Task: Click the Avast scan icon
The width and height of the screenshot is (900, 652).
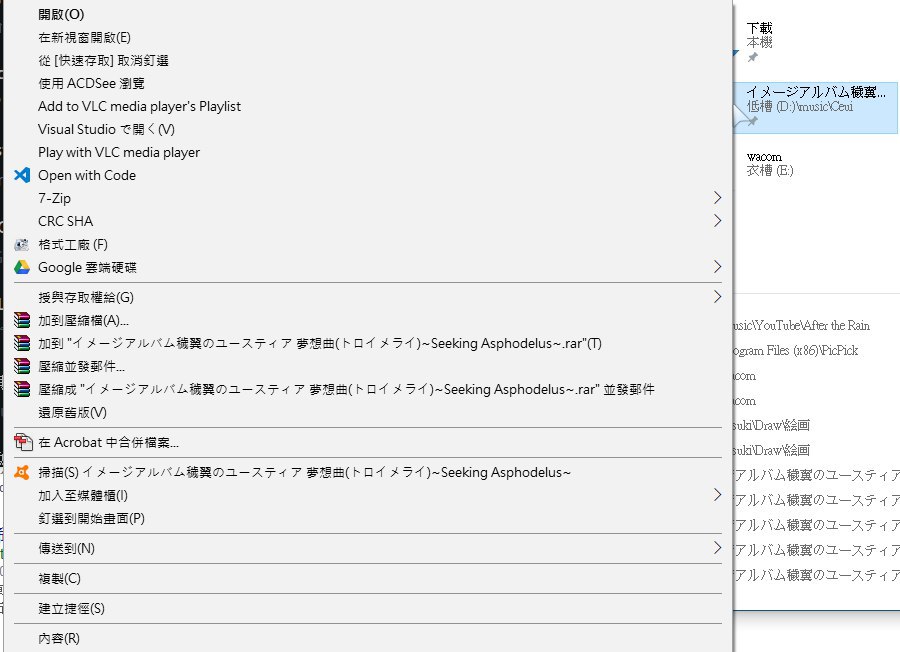Action: 22,472
